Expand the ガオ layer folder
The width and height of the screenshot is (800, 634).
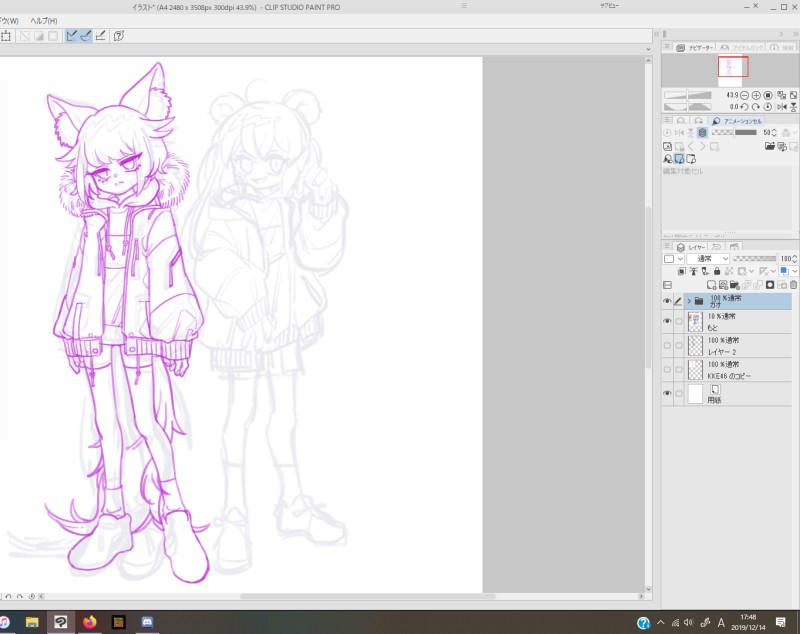(x=688, y=300)
